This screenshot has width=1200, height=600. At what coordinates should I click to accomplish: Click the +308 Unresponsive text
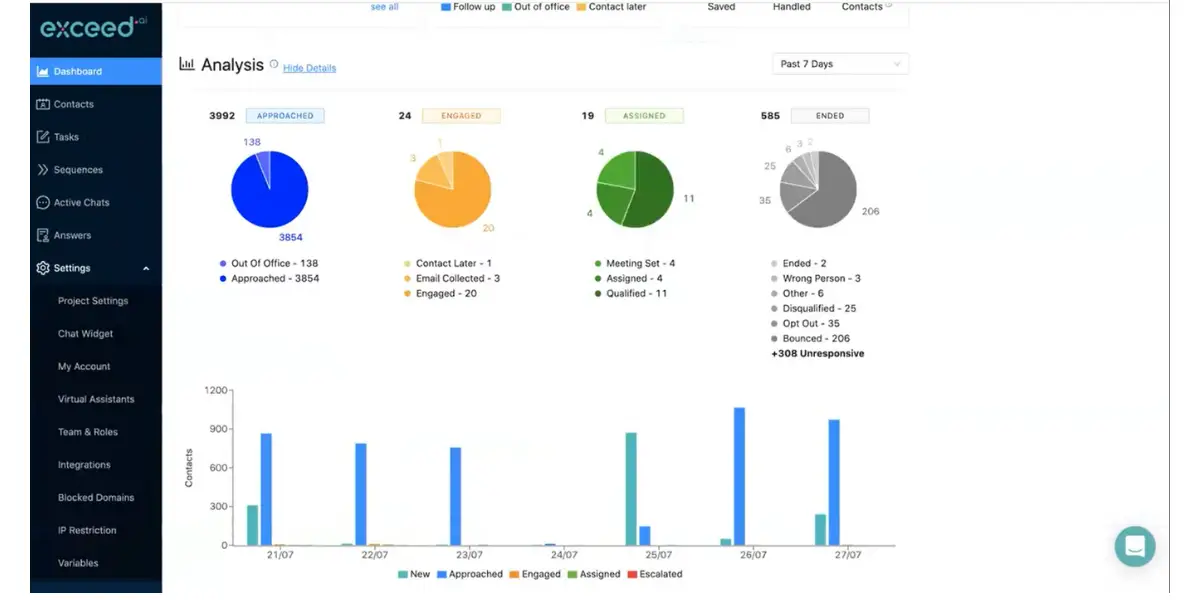pyautogui.click(x=818, y=354)
